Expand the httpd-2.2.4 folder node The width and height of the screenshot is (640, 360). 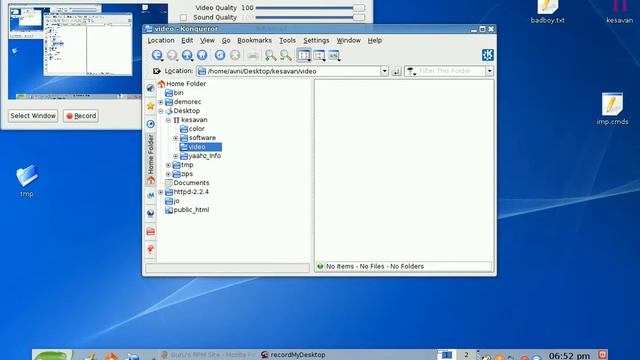pyautogui.click(x=161, y=192)
